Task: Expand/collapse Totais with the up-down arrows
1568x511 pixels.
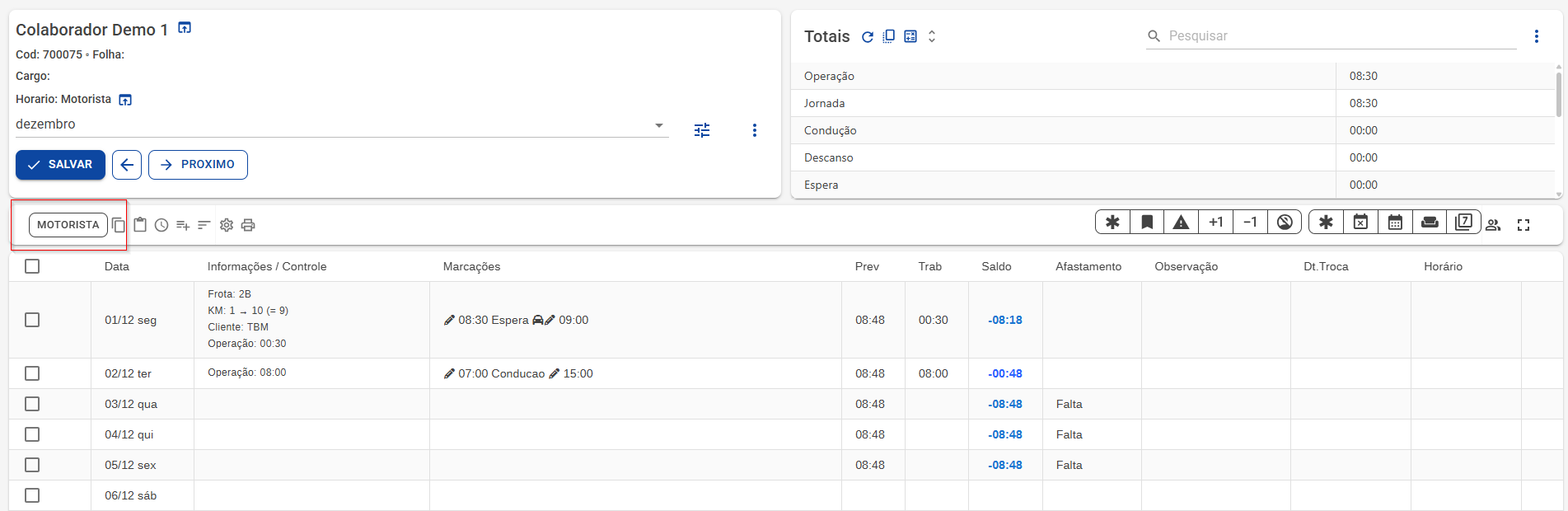Action: tap(932, 36)
